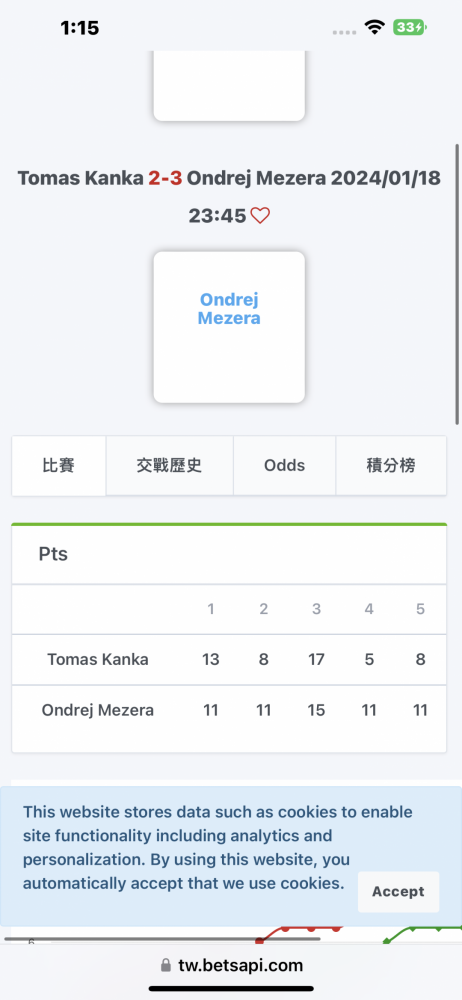This screenshot has height=1000, width=462.
Task: Tap the Wi-Fi status icon
Action: point(375,27)
